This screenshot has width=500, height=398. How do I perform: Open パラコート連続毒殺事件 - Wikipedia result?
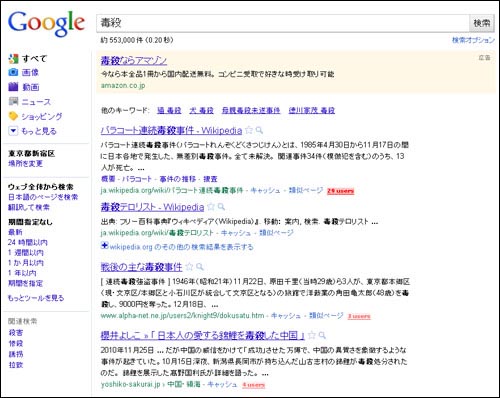(171, 130)
